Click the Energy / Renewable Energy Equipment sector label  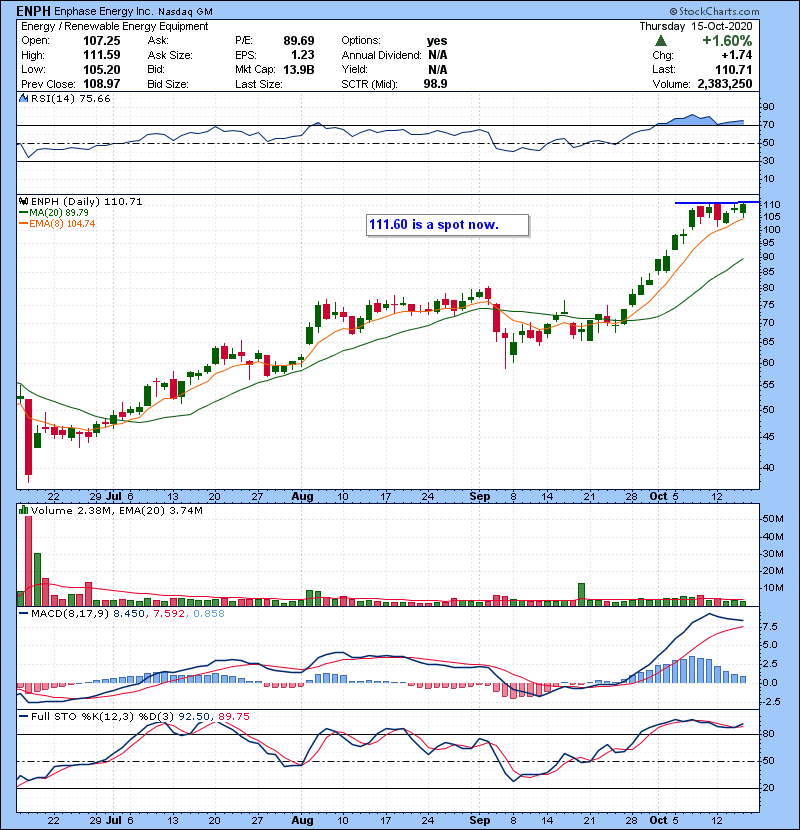(x=114, y=26)
